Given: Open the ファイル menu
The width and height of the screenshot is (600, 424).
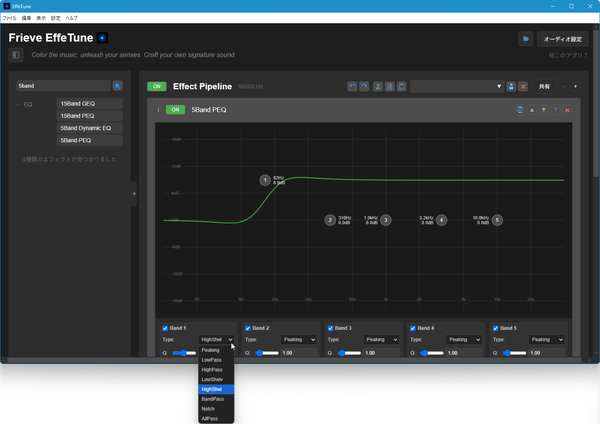Looking at the screenshot, I should click(x=10, y=18).
